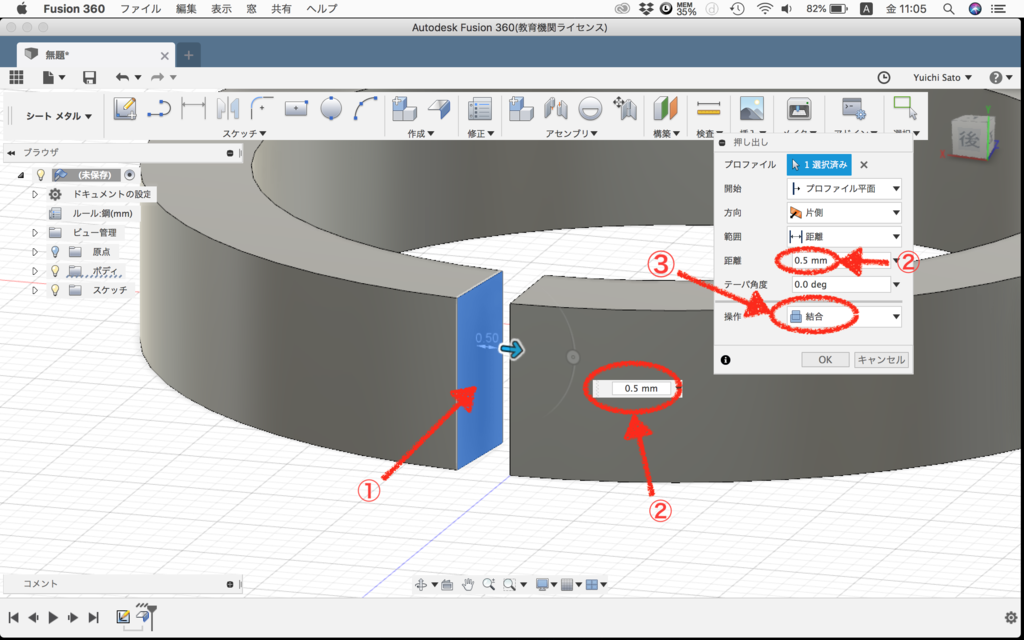Activate the root component radio button
1024x640 pixels.
[129, 175]
